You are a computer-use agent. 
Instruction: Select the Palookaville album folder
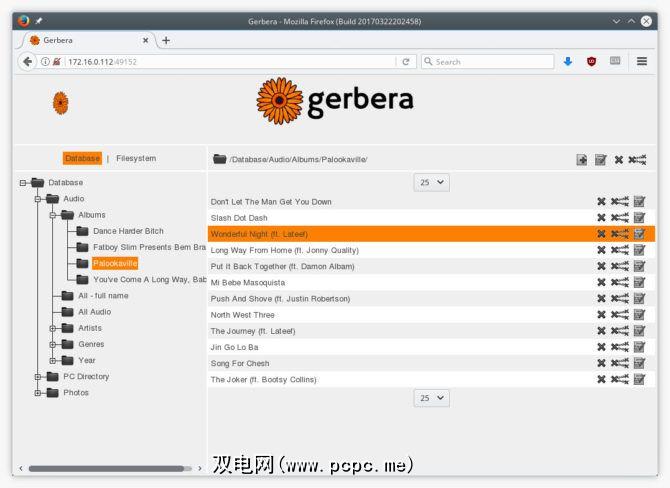(115, 263)
